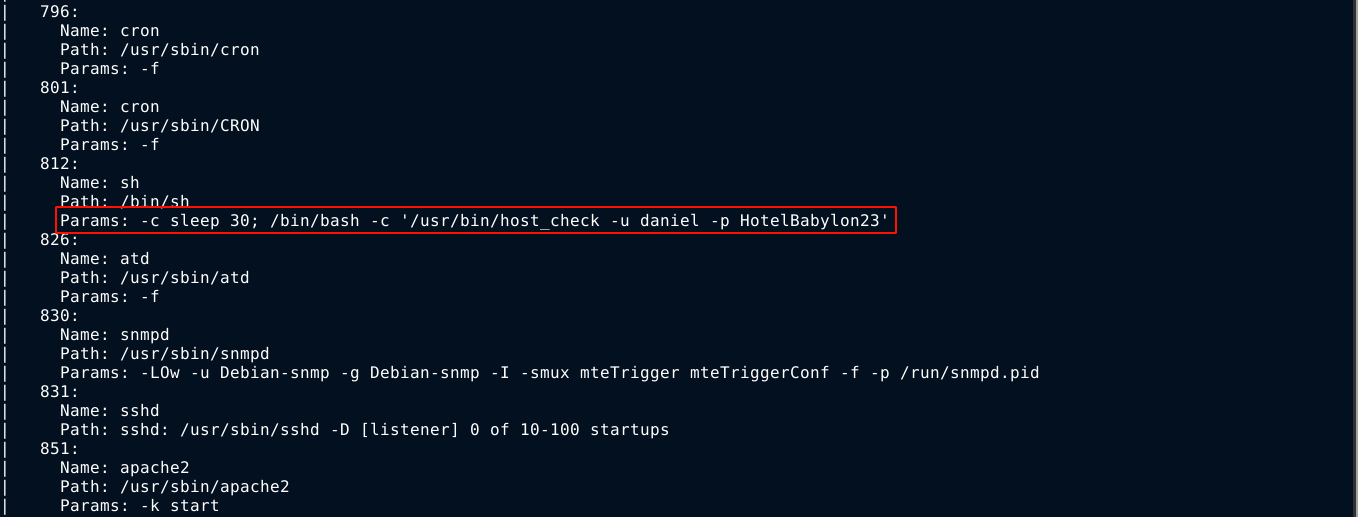Click the 'Params: -k start' line
This screenshot has width=1358, height=517.
pos(139,506)
